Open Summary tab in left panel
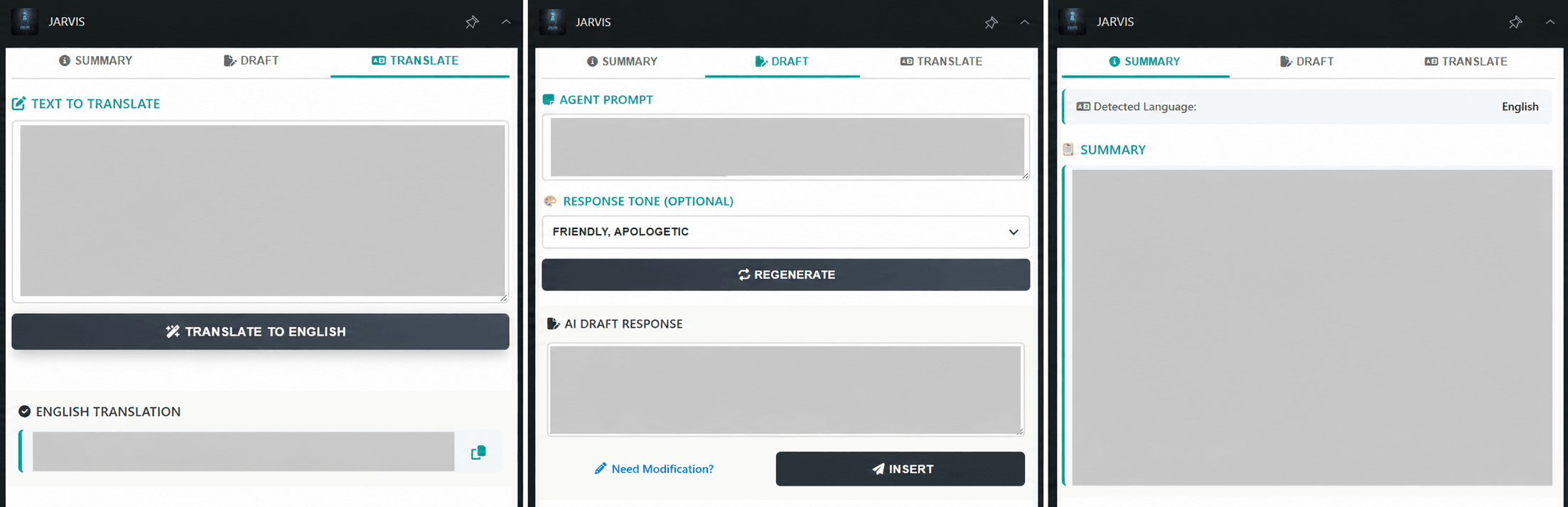The height and width of the screenshot is (507, 1568). [x=95, y=60]
